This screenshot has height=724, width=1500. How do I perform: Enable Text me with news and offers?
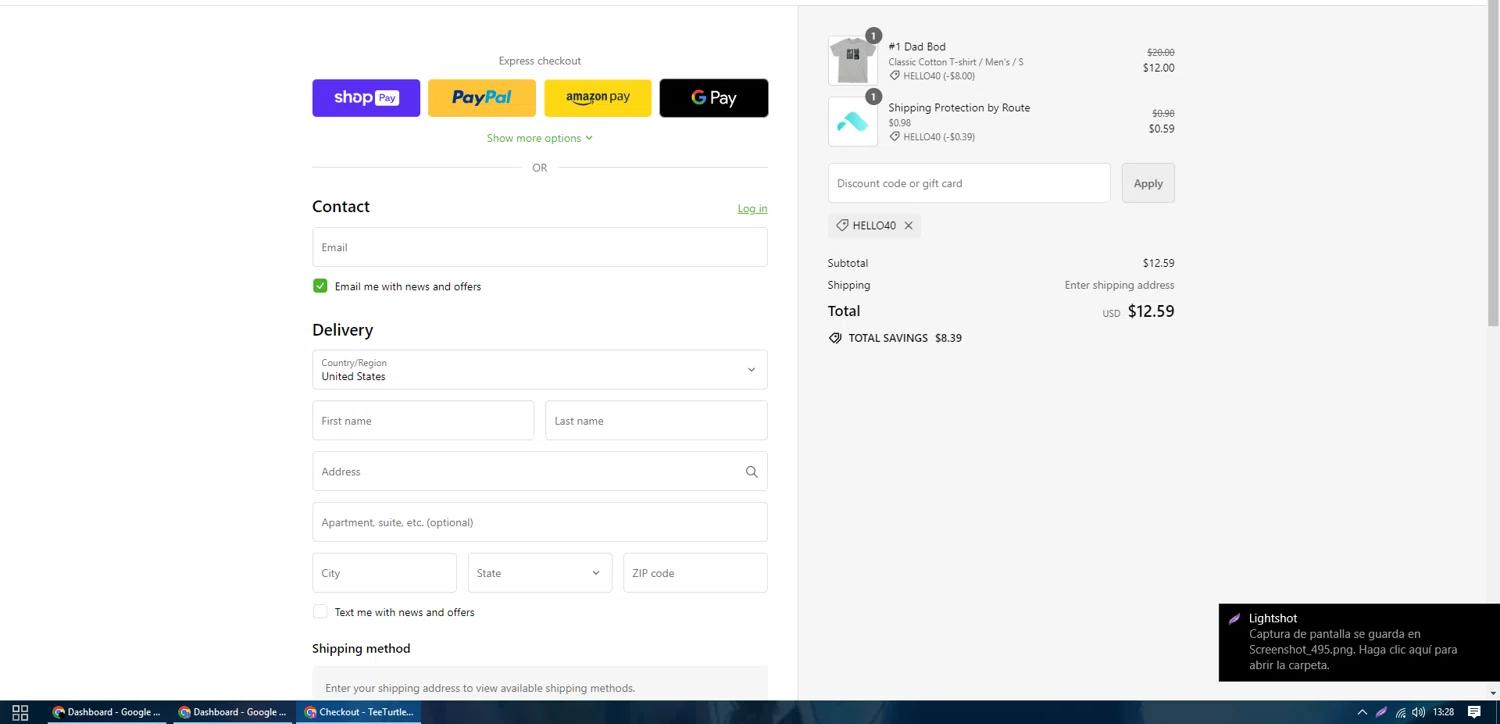click(x=320, y=612)
